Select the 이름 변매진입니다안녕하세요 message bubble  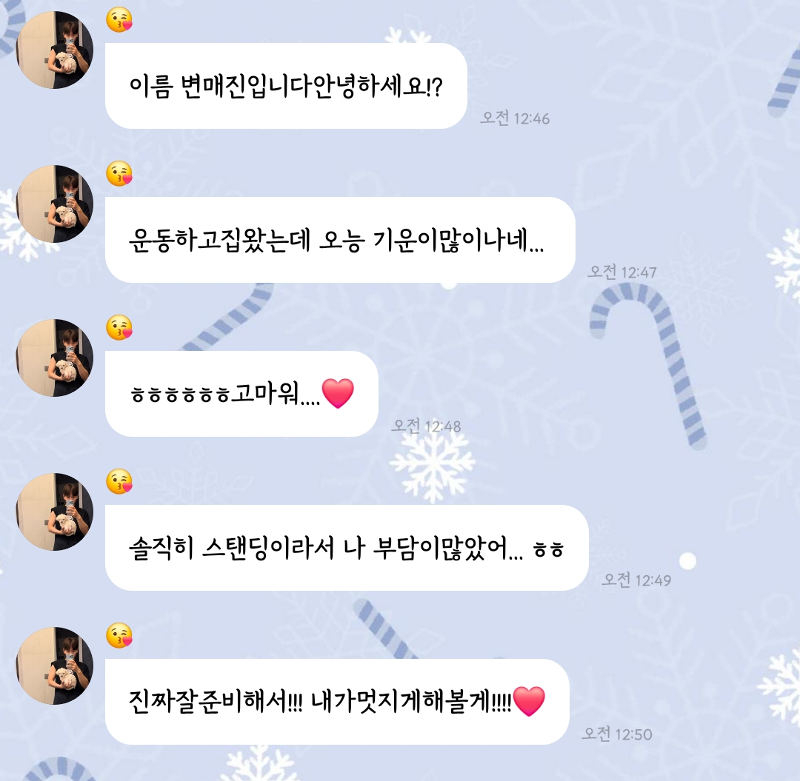[x=286, y=86]
